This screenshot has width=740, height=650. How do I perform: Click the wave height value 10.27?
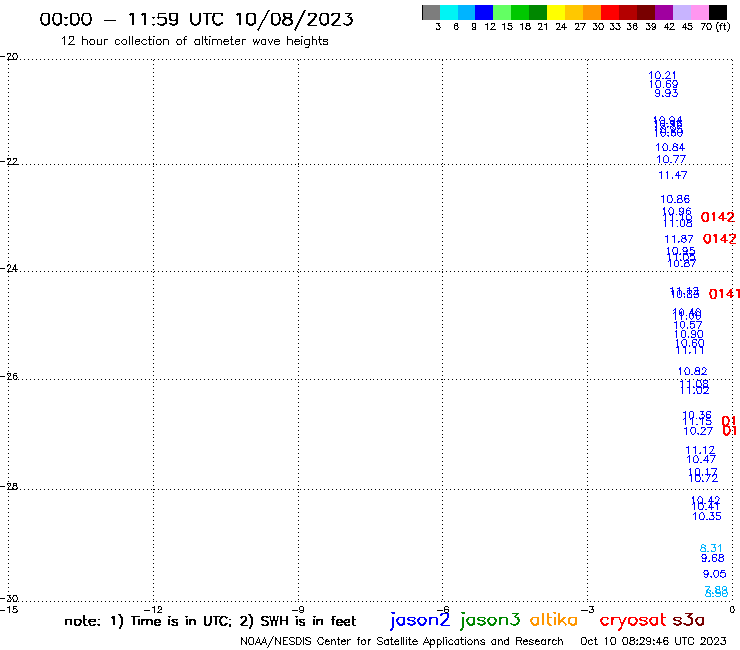pyautogui.click(x=698, y=431)
